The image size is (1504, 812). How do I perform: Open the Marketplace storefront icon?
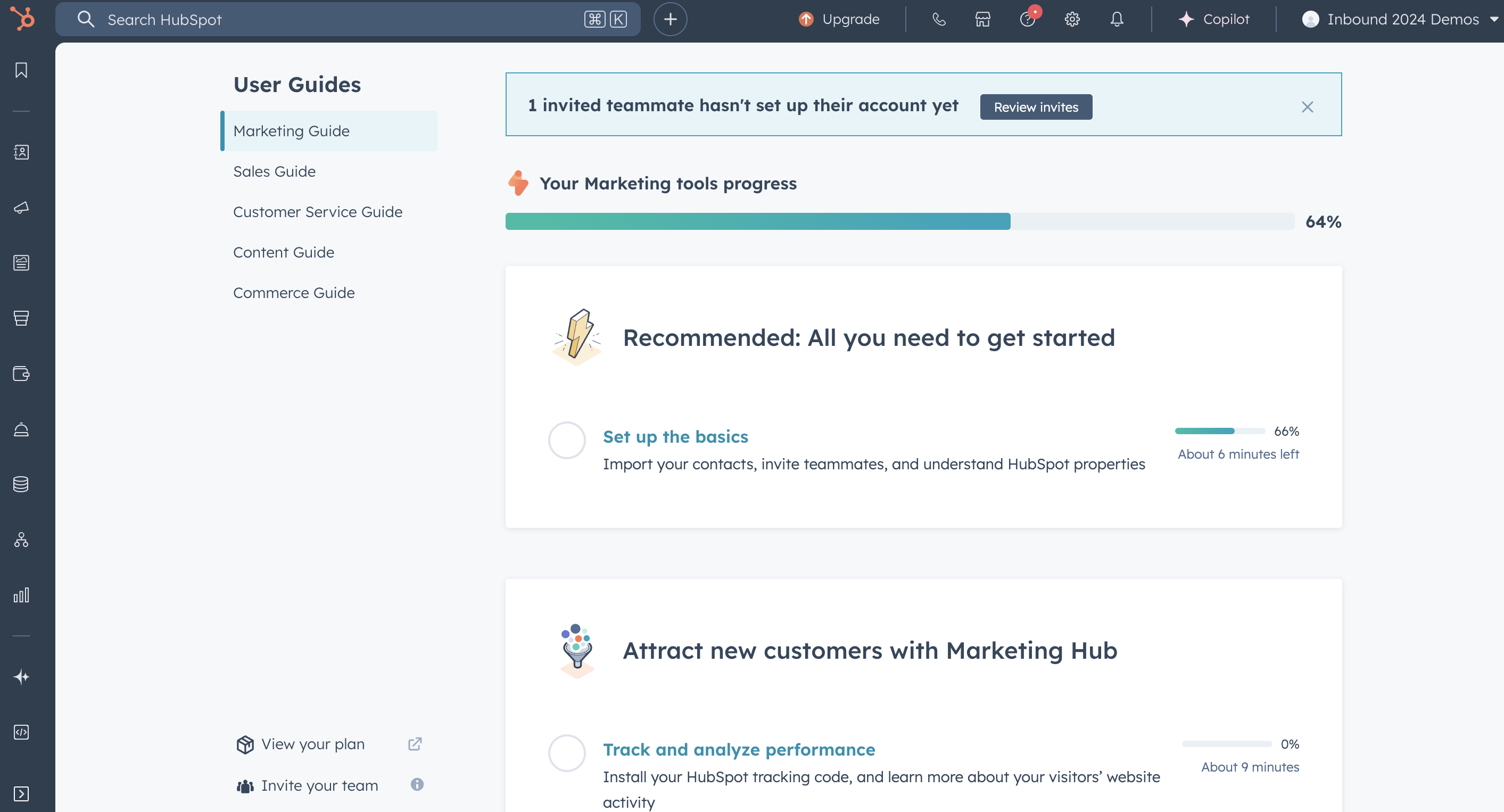point(982,19)
